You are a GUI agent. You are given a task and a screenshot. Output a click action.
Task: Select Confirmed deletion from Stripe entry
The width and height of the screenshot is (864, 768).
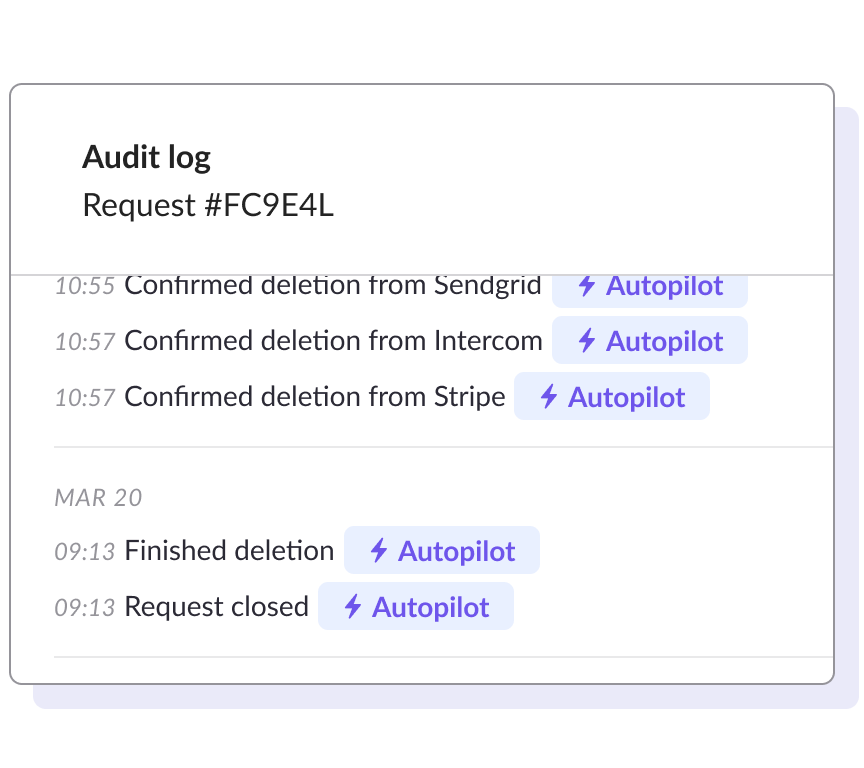point(314,397)
